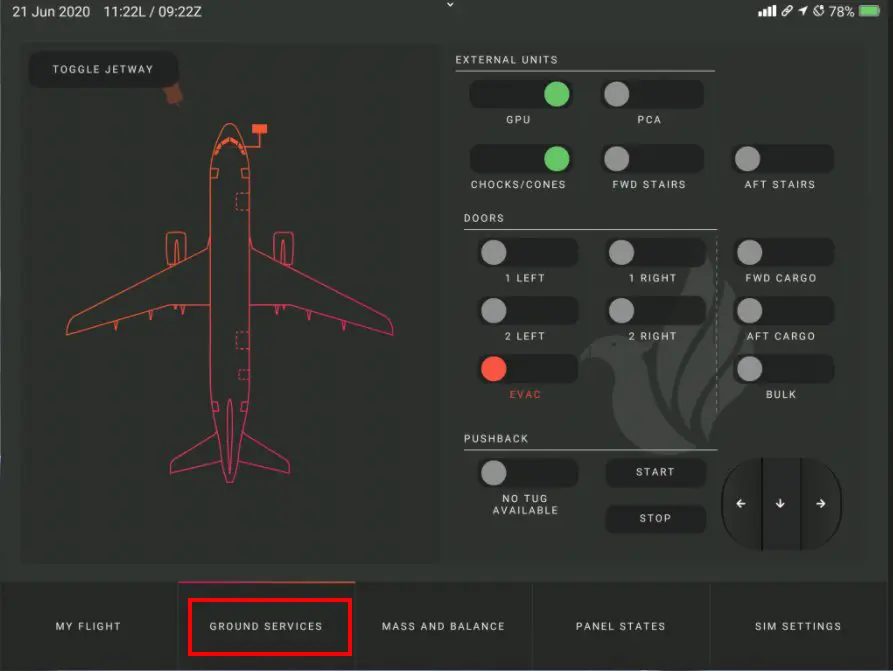Enable the FWD Stairs switch
This screenshot has height=671, width=893.
coord(653,158)
